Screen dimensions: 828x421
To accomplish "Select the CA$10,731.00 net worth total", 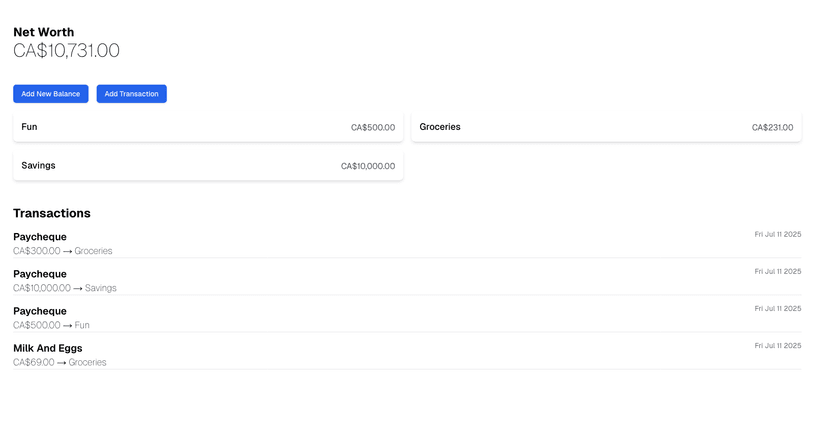I will coord(66,51).
